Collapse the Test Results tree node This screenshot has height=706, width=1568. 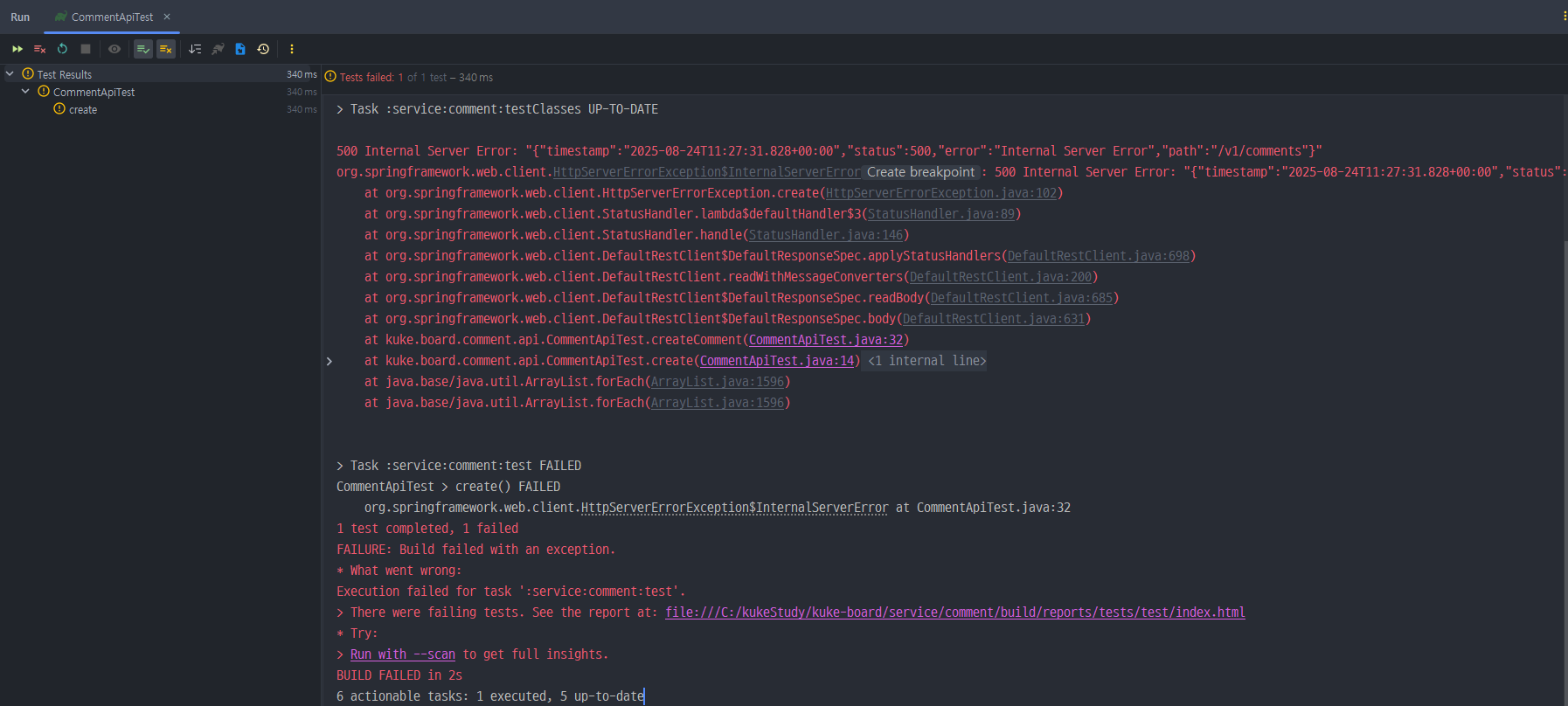click(x=10, y=74)
